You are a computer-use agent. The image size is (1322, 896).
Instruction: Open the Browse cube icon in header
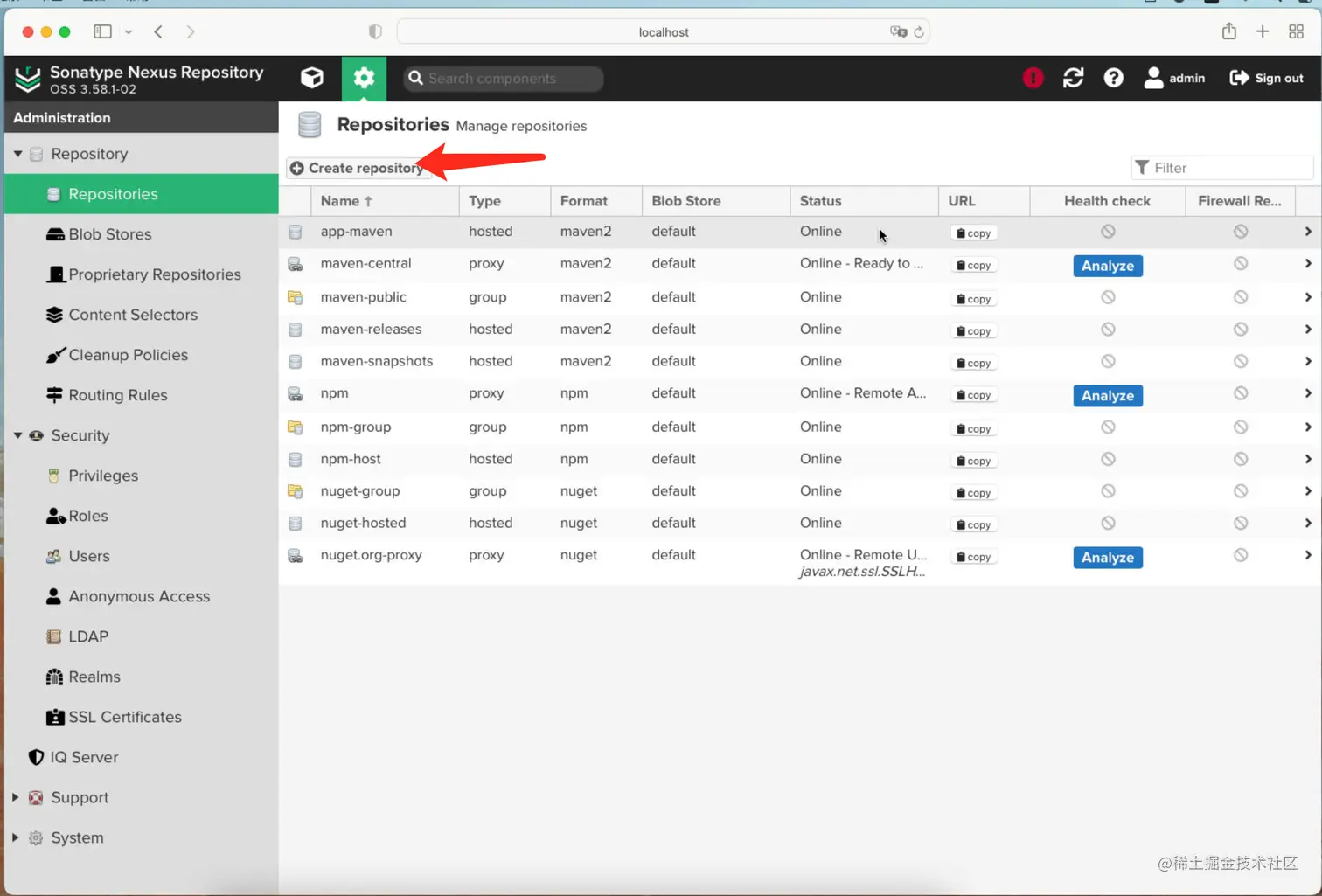312,78
